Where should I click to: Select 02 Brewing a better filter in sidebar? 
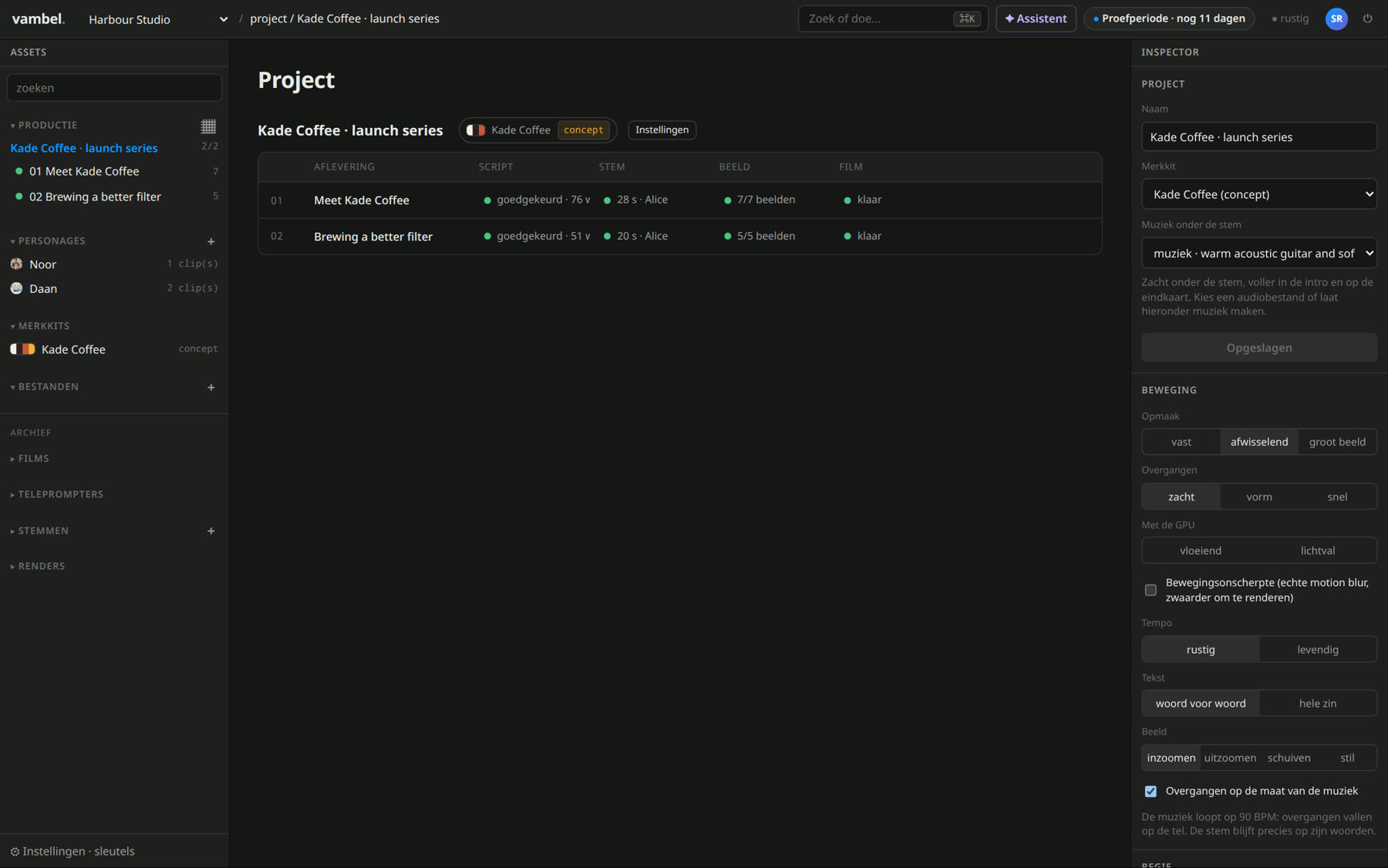(x=114, y=197)
